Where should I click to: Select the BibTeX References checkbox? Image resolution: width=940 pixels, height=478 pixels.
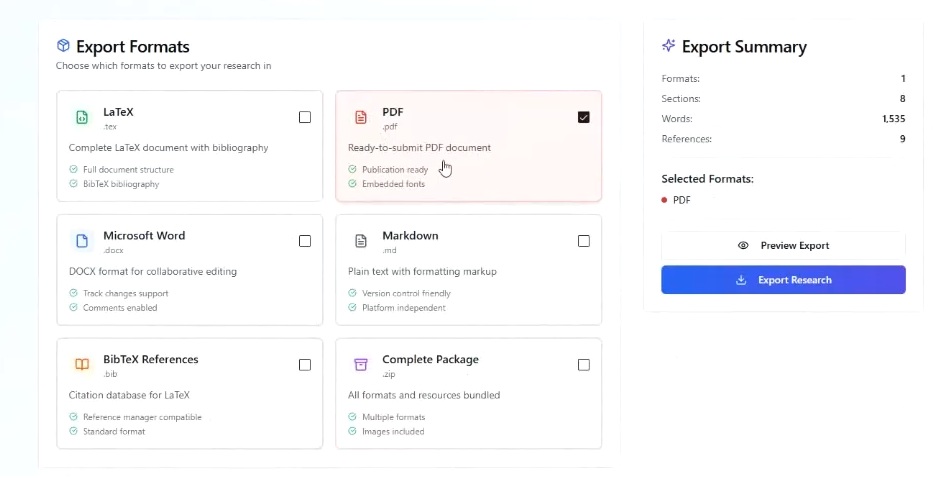point(305,365)
